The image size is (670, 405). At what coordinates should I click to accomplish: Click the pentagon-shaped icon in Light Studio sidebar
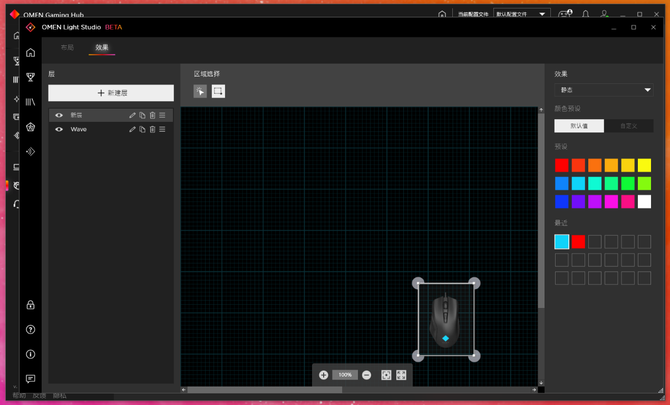coord(30,127)
